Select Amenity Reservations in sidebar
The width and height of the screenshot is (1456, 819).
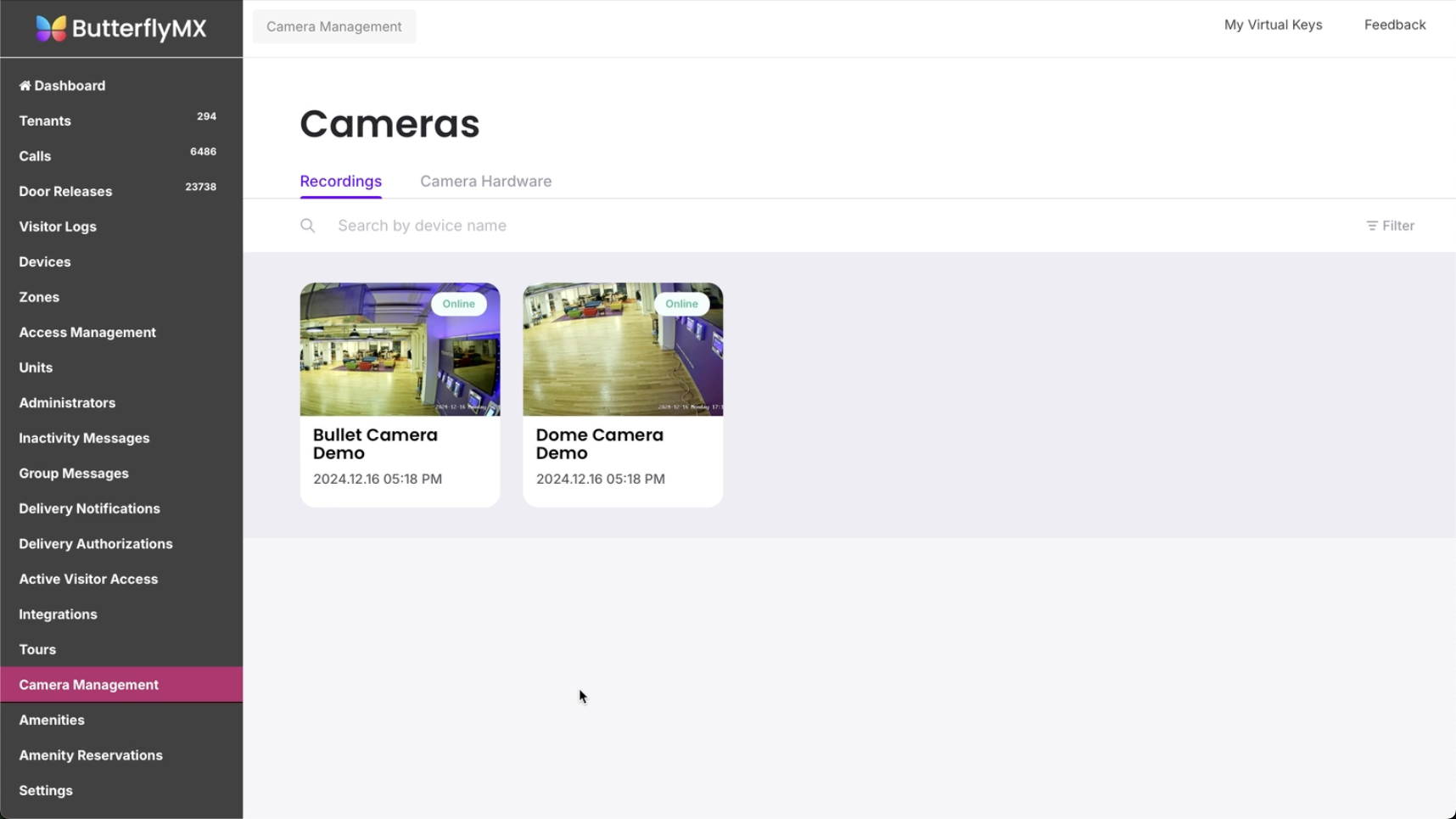(91, 755)
